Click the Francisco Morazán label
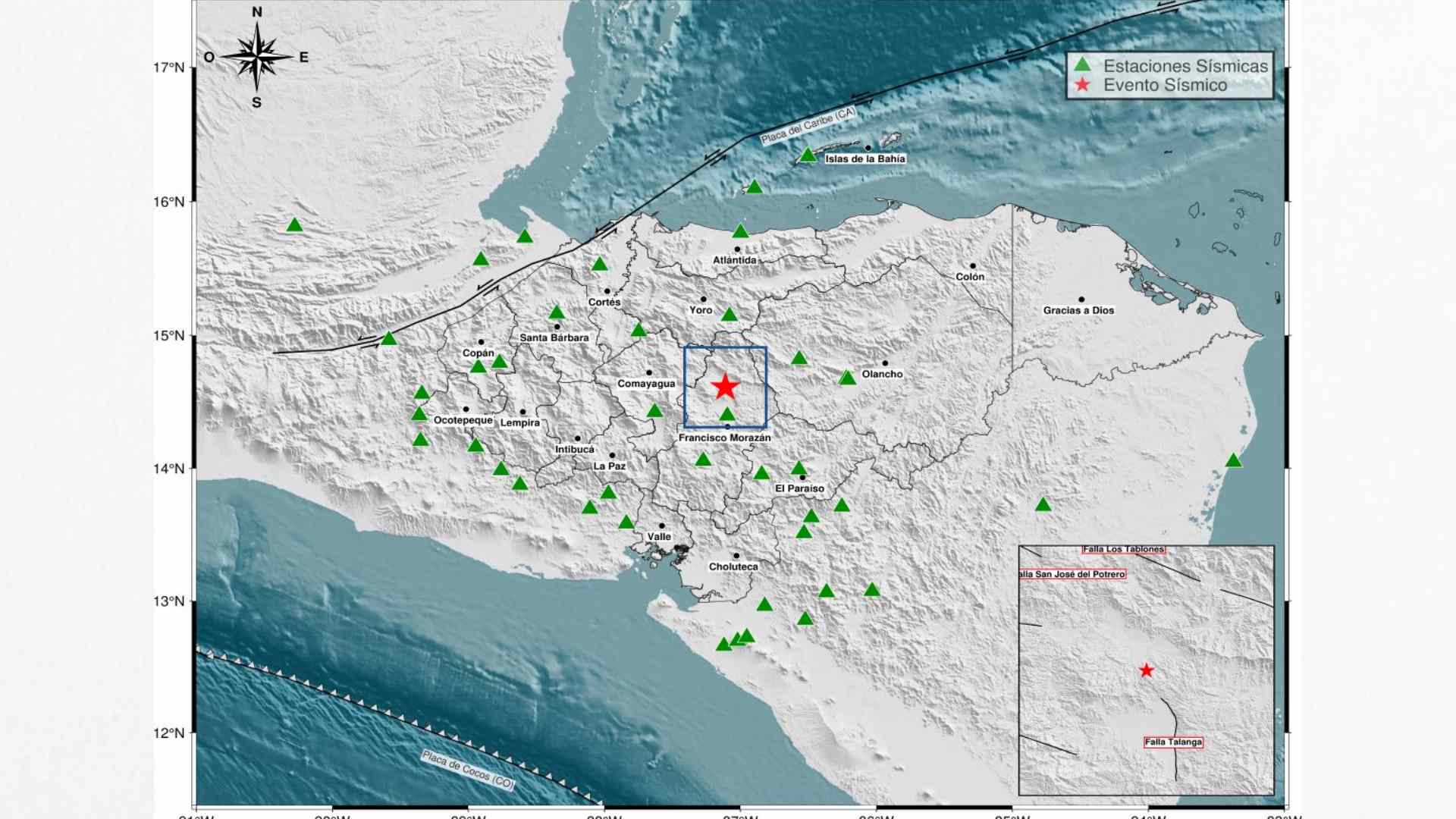Viewport: 1456px width, 819px height. click(x=724, y=438)
